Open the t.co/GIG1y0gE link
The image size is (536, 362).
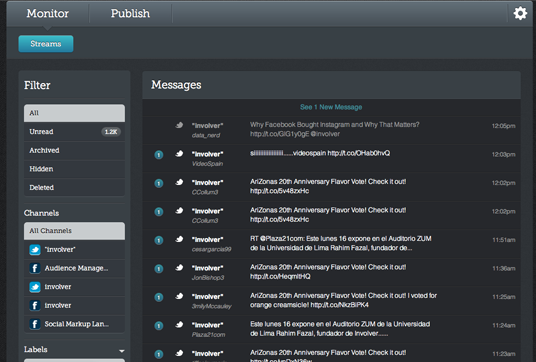[x=280, y=134]
